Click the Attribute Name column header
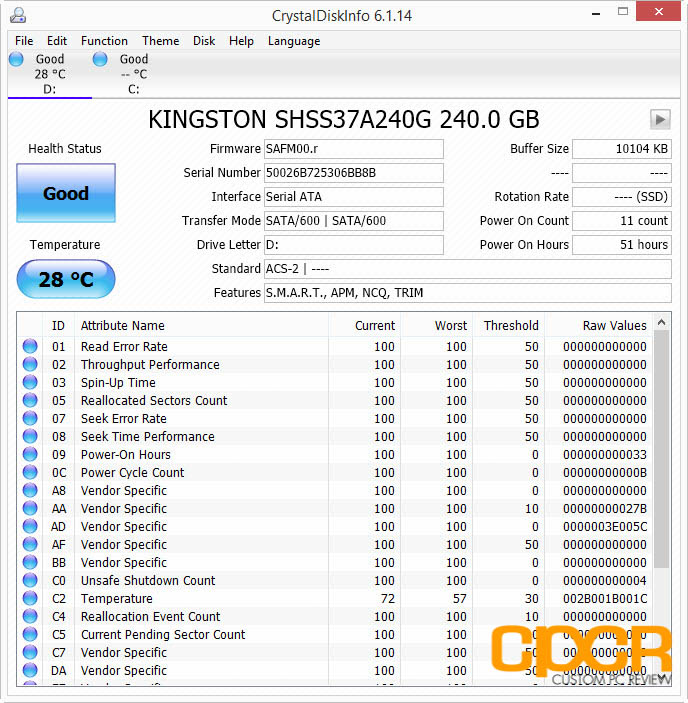Viewport: 688px width, 703px height. click(201, 325)
